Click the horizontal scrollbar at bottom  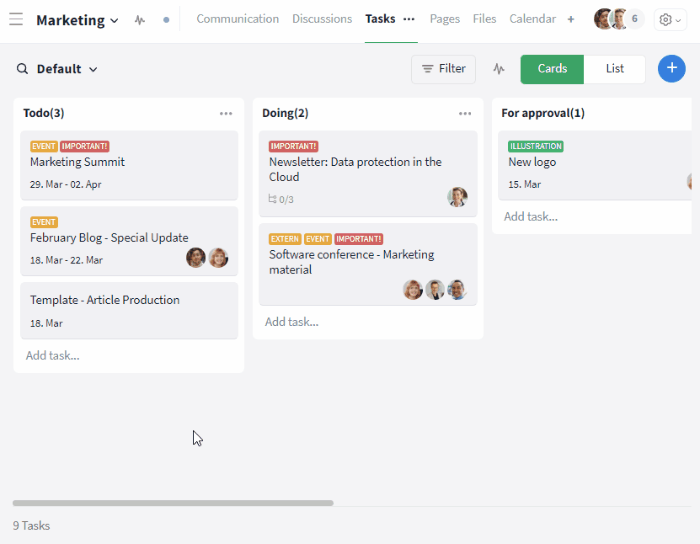173,503
